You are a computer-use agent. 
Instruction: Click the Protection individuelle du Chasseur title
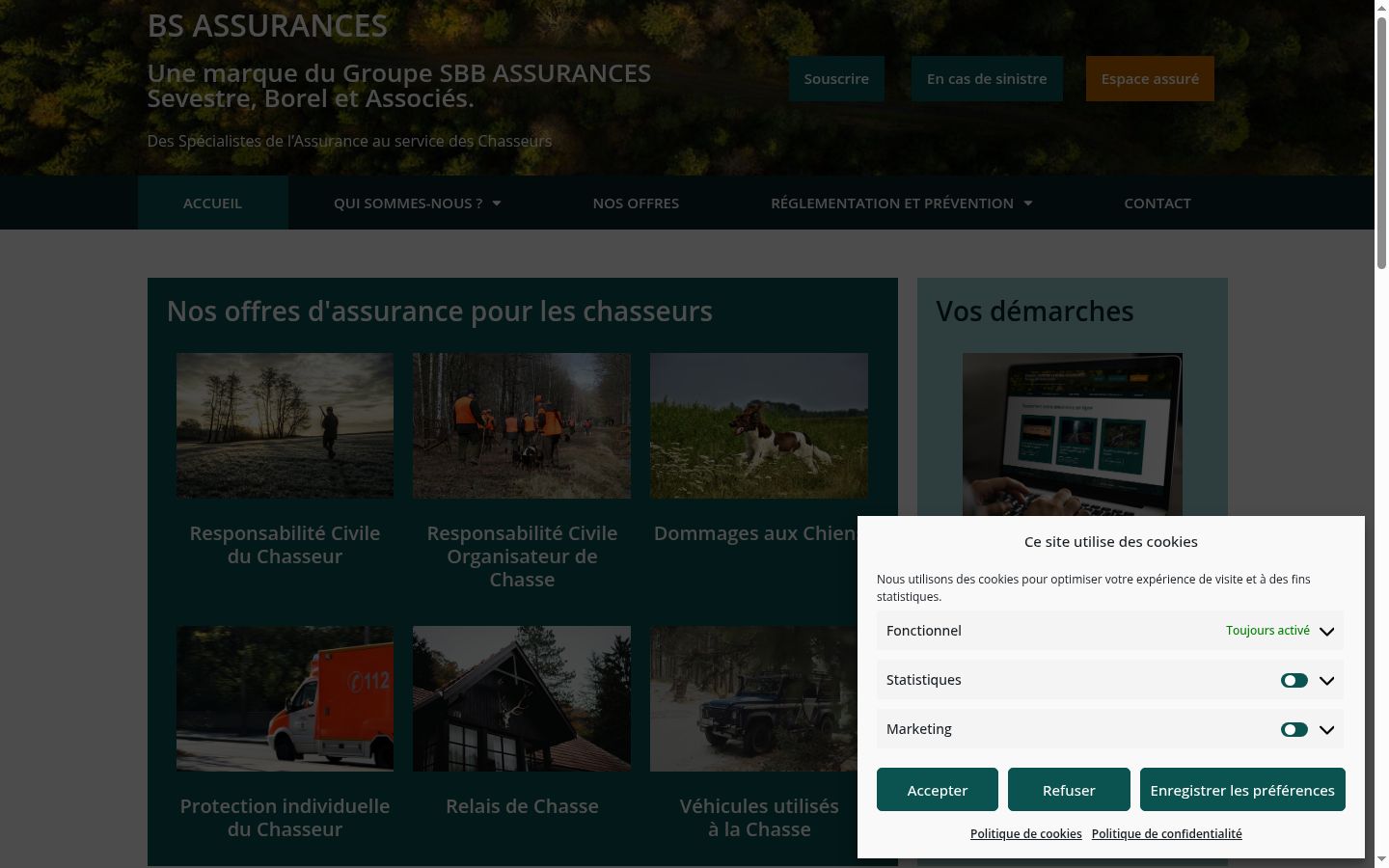tap(285, 818)
